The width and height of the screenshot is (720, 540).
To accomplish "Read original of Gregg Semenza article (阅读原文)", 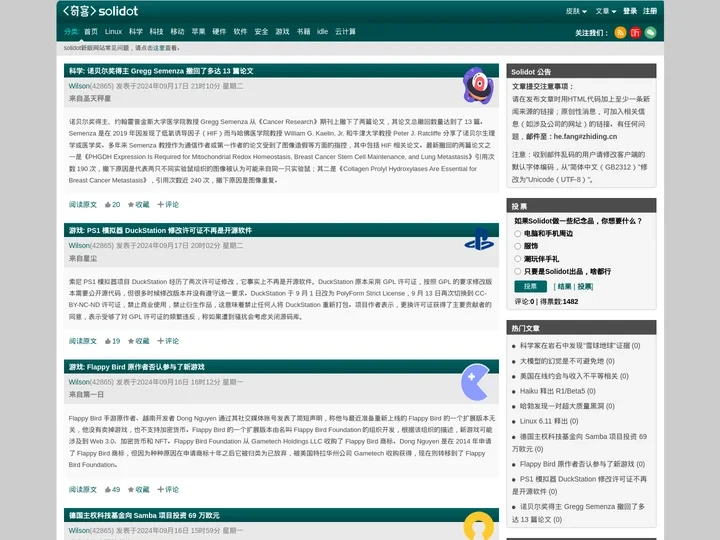I will [83, 205].
